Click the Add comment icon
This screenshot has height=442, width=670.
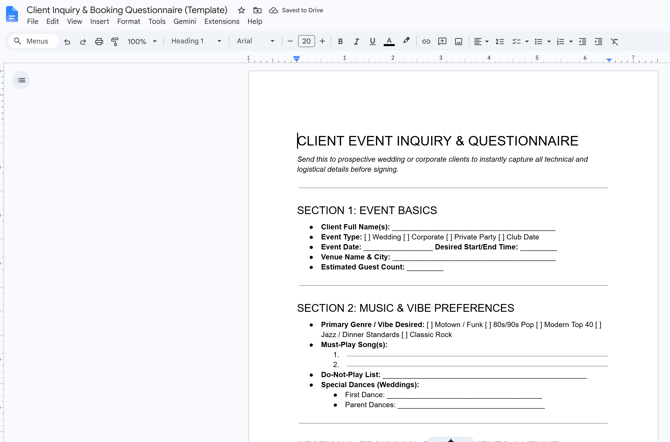(x=442, y=41)
